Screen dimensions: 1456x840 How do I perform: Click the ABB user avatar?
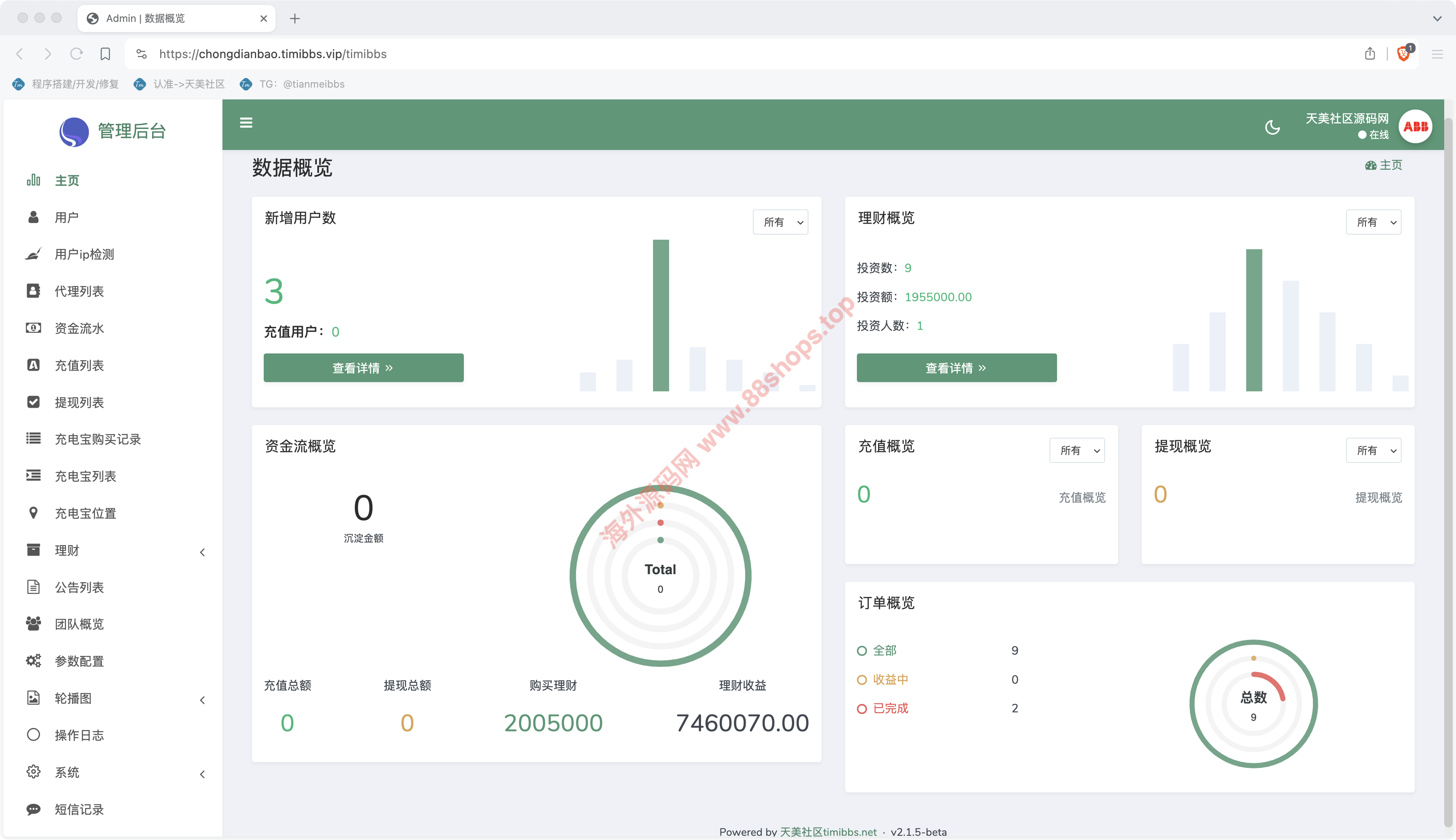[1415, 126]
